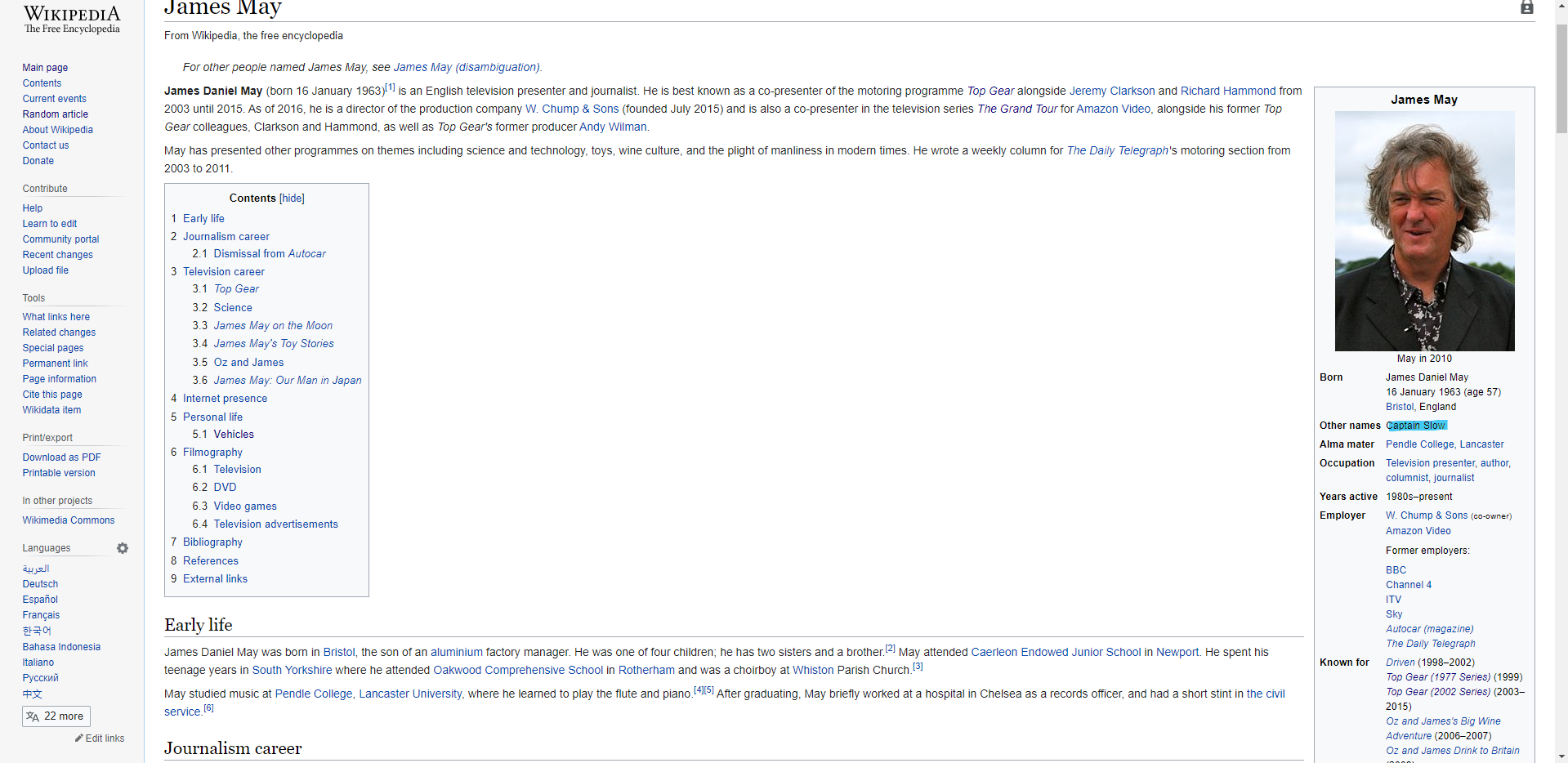The height and width of the screenshot is (763, 1568).
Task: Open Wikidata item link
Action: (52, 410)
